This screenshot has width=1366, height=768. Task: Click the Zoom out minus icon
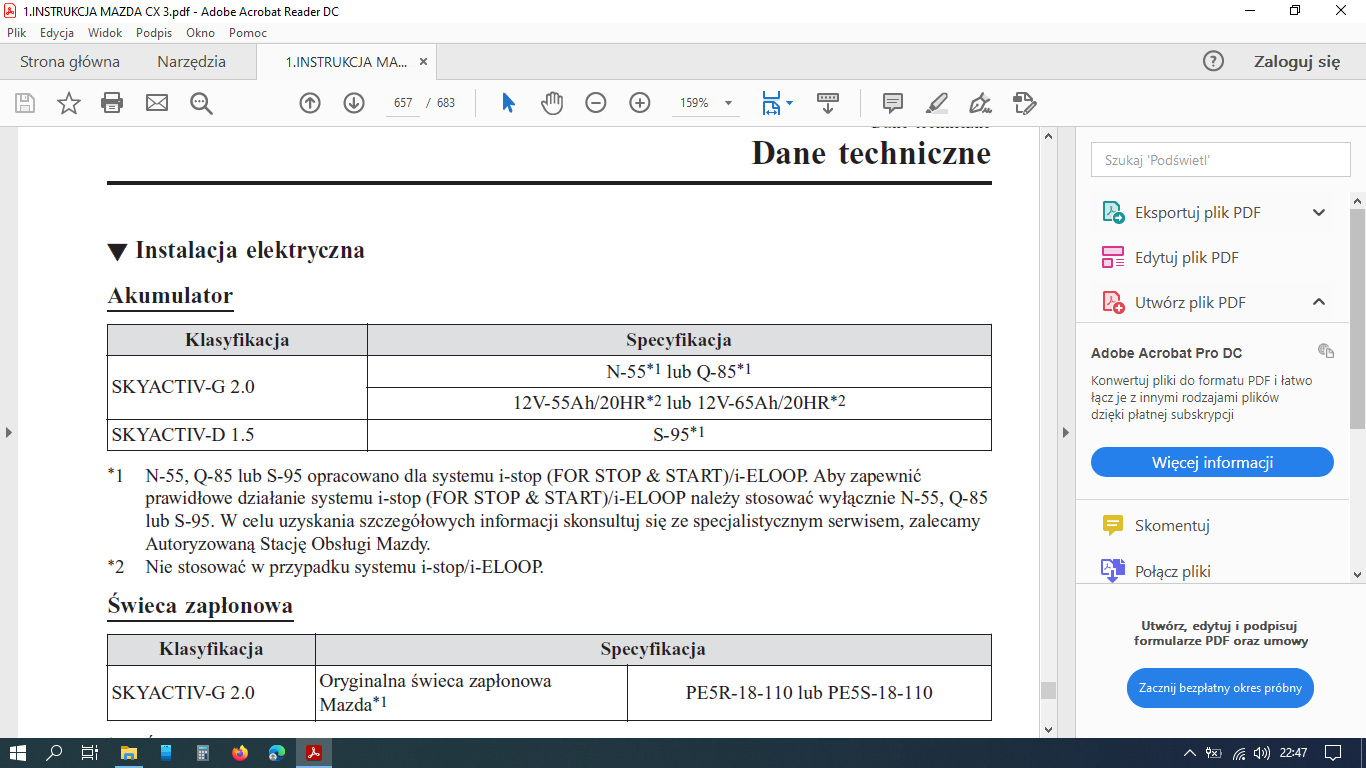point(596,103)
